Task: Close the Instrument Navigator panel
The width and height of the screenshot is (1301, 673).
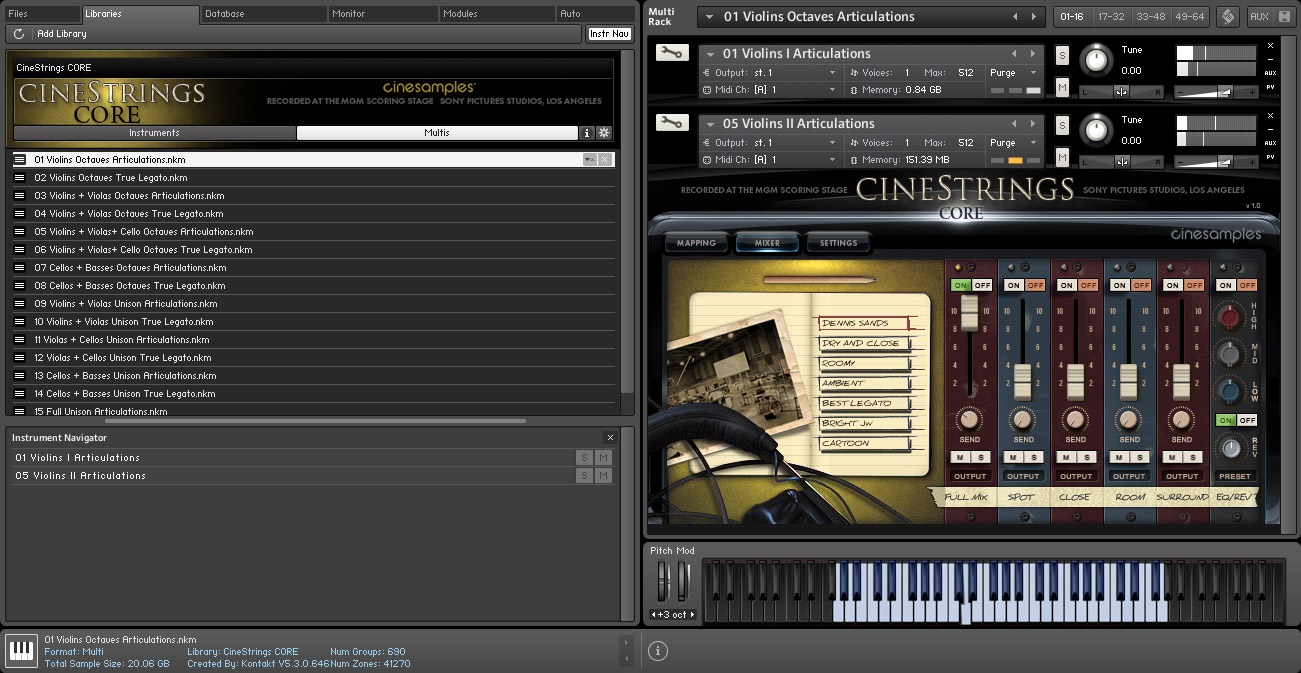Action: point(610,438)
